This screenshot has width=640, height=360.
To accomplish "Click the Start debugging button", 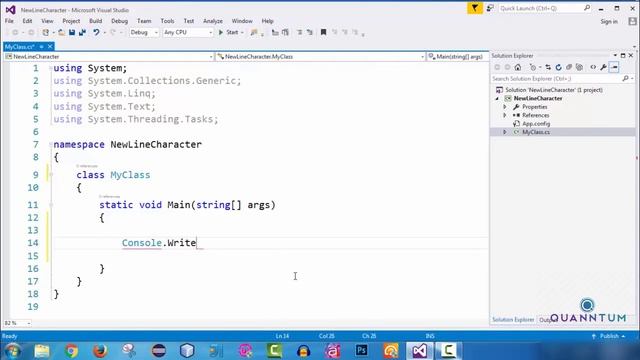I will click(x=229, y=32).
